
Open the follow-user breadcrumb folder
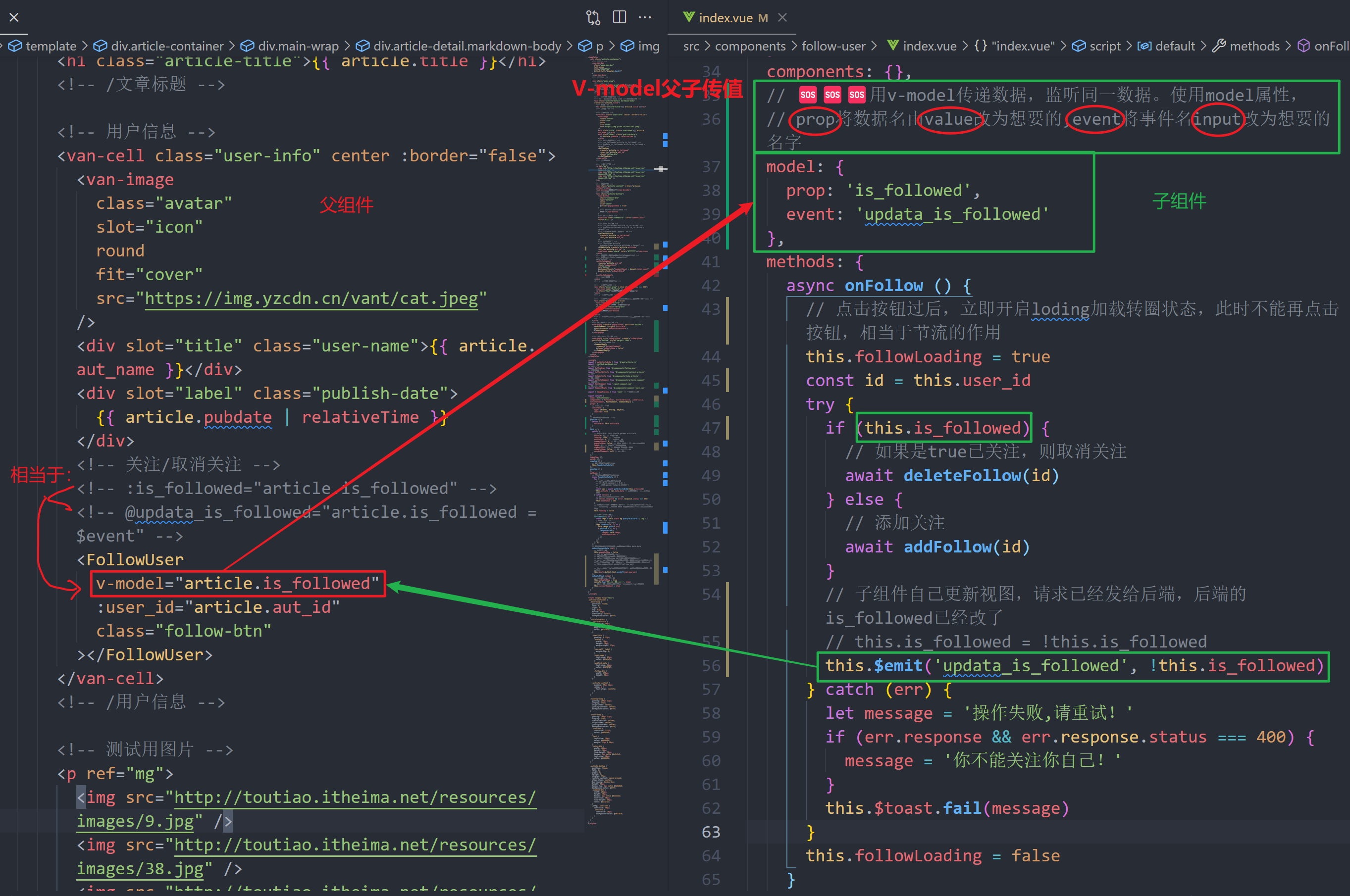(x=833, y=46)
